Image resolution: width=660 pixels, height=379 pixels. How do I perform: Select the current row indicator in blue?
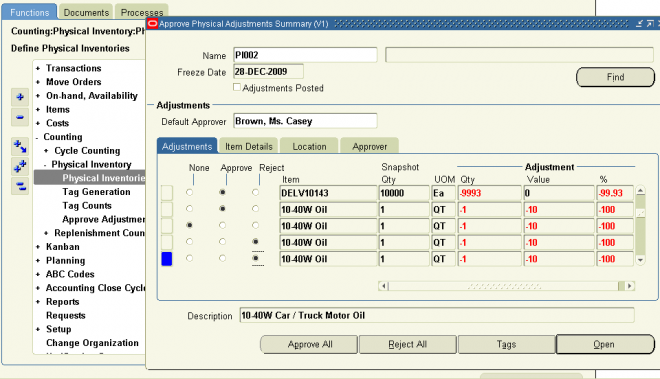pyautogui.click(x=167, y=259)
